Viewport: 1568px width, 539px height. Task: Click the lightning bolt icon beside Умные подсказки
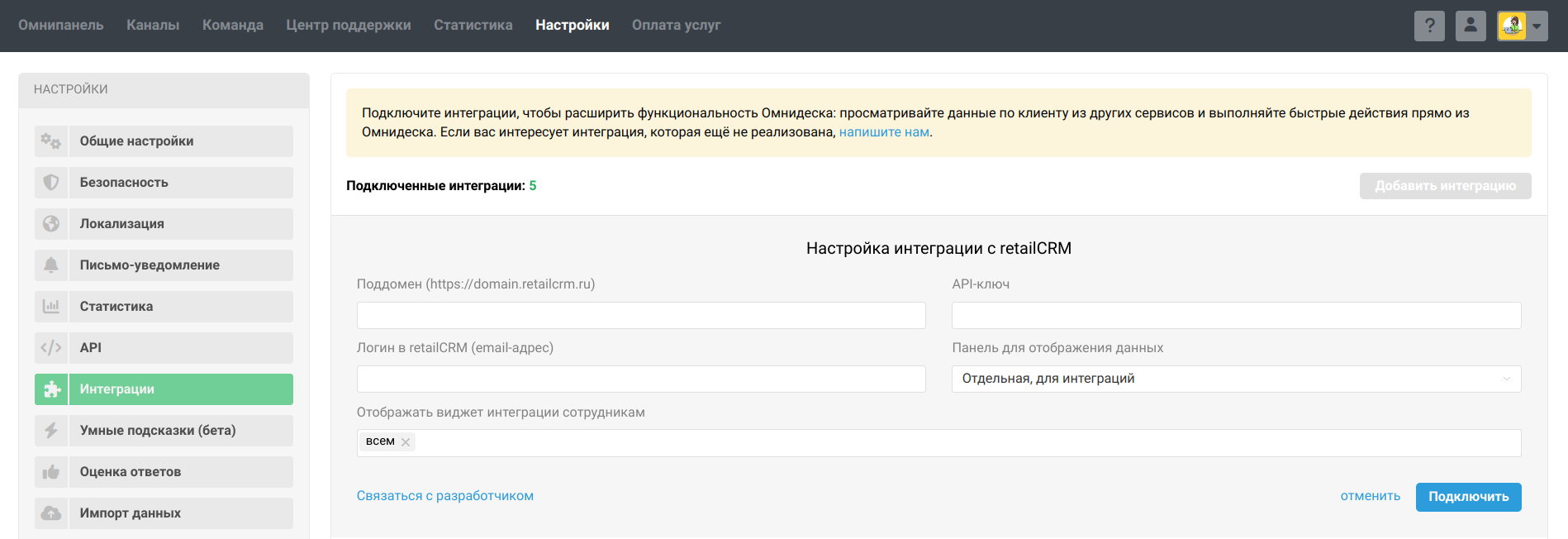tap(51, 431)
